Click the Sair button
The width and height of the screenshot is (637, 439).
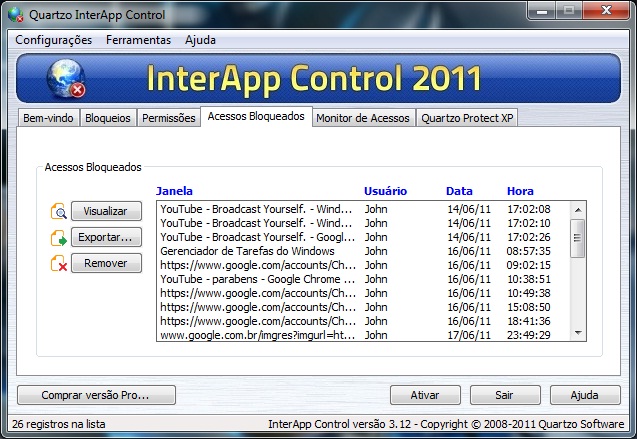505,395
